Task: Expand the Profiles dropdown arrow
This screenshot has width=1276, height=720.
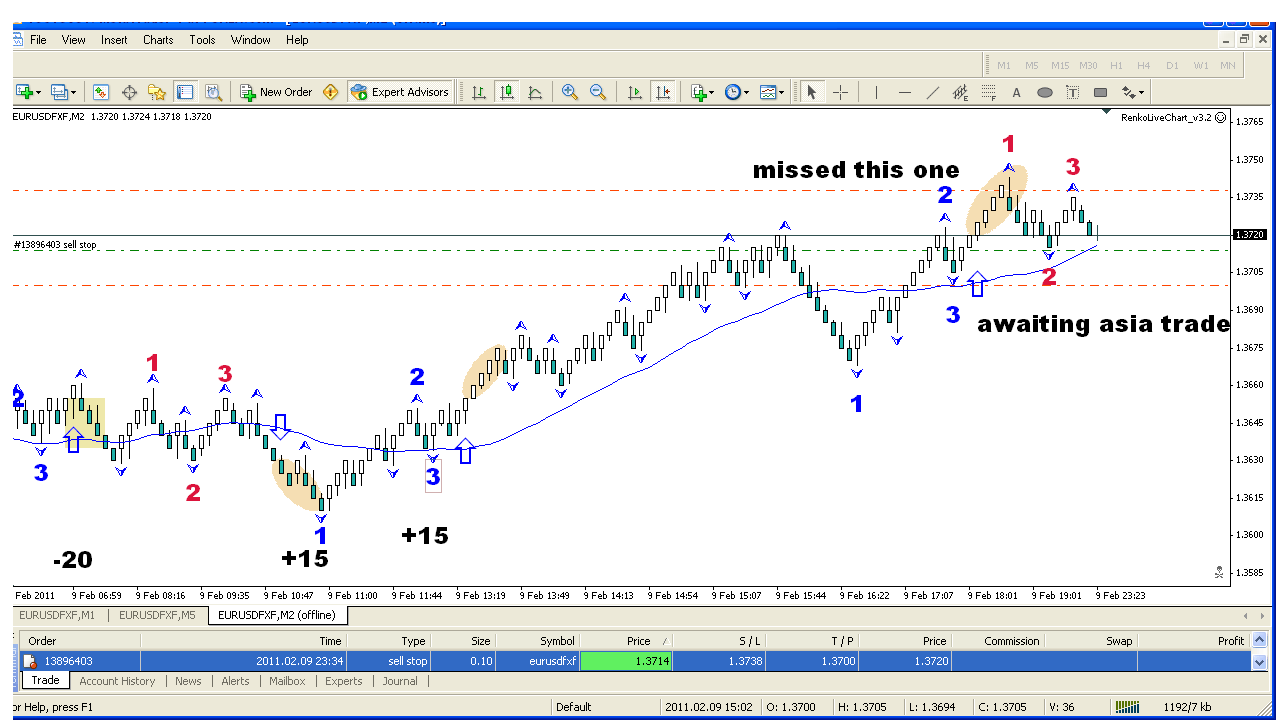Action: pos(74,92)
